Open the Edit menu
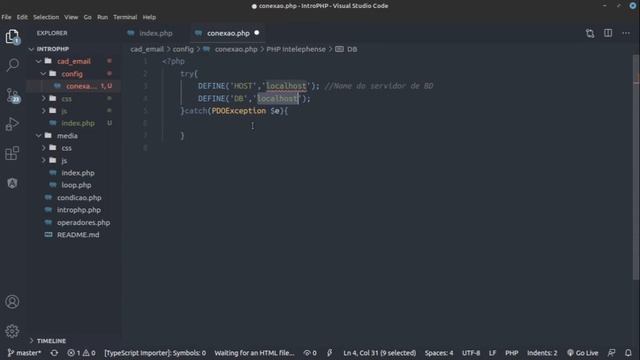The image size is (640, 360). coord(22,17)
